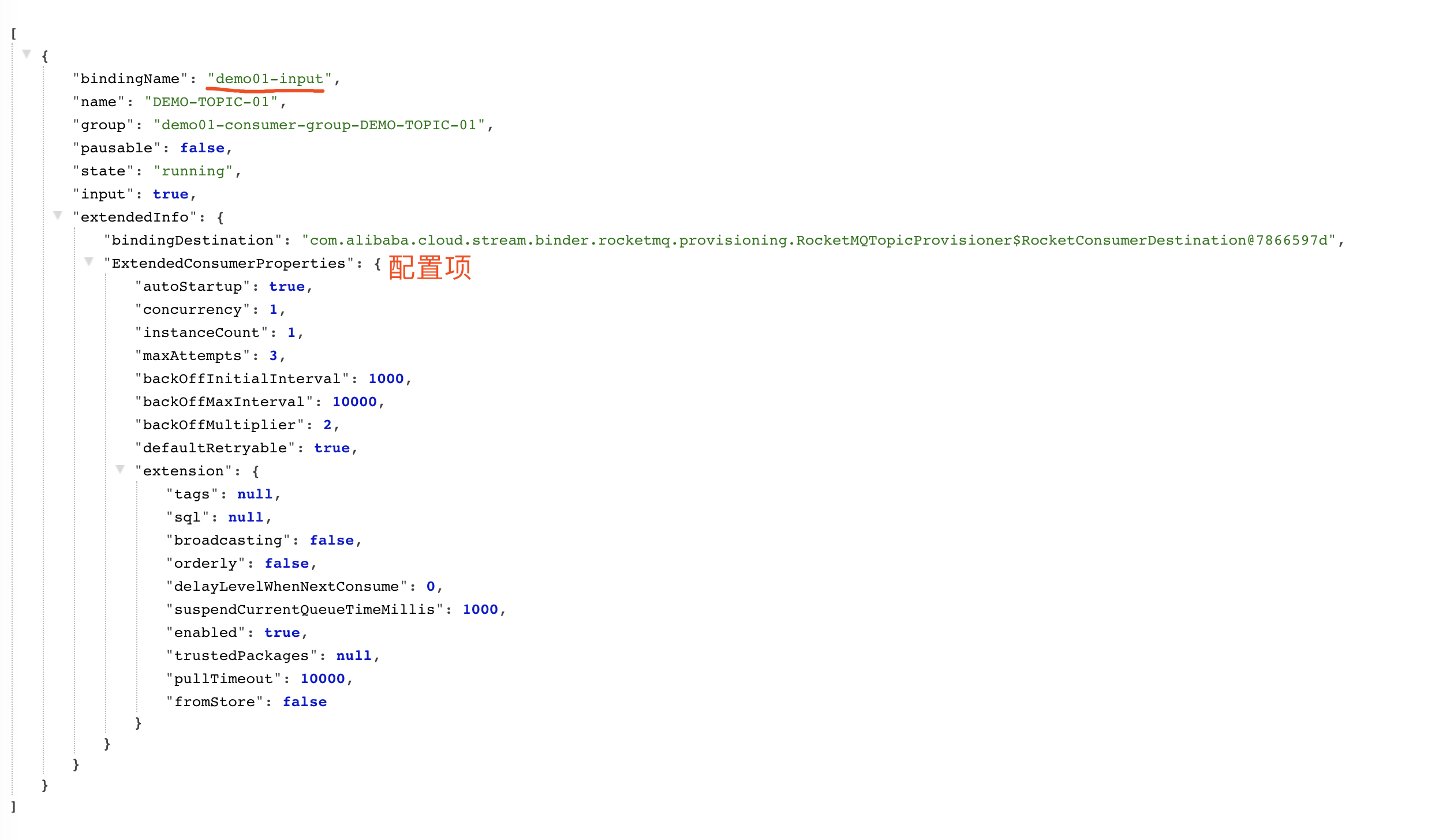The height and width of the screenshot is (840, 1435).
Task: Click the DEMO-TOPIC-01 name value
Action: pyautogui.click(x=211, y=102)
